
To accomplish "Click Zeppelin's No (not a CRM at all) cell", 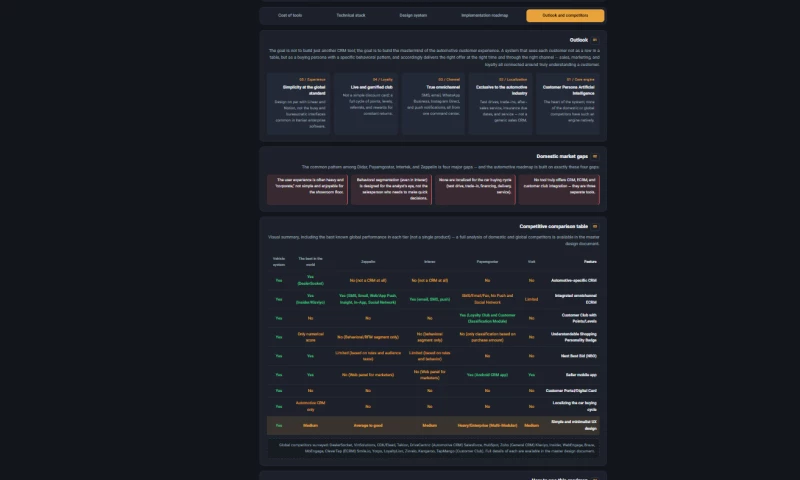I will (368, 281).
